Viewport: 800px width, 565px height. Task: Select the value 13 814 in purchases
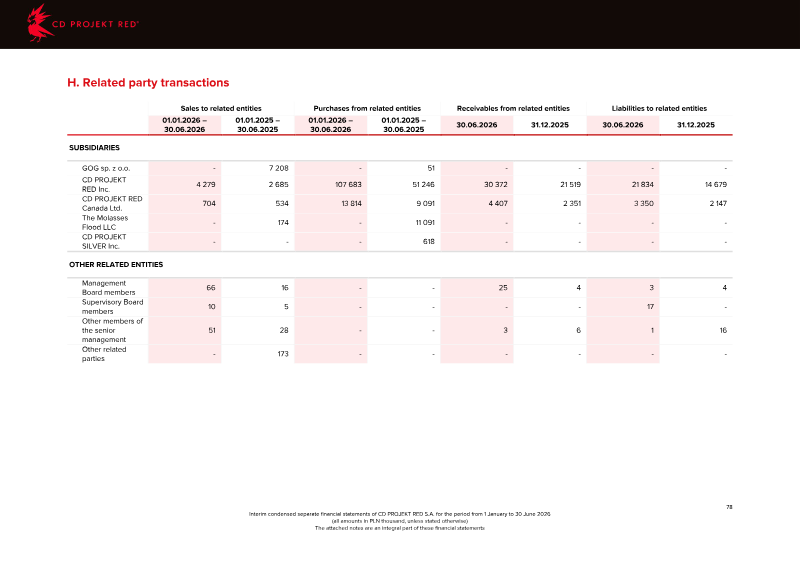[x=352, y=203]
